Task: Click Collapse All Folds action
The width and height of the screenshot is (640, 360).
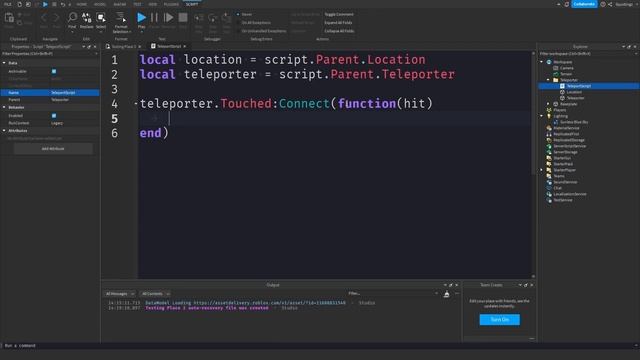Action: (339, 31)
